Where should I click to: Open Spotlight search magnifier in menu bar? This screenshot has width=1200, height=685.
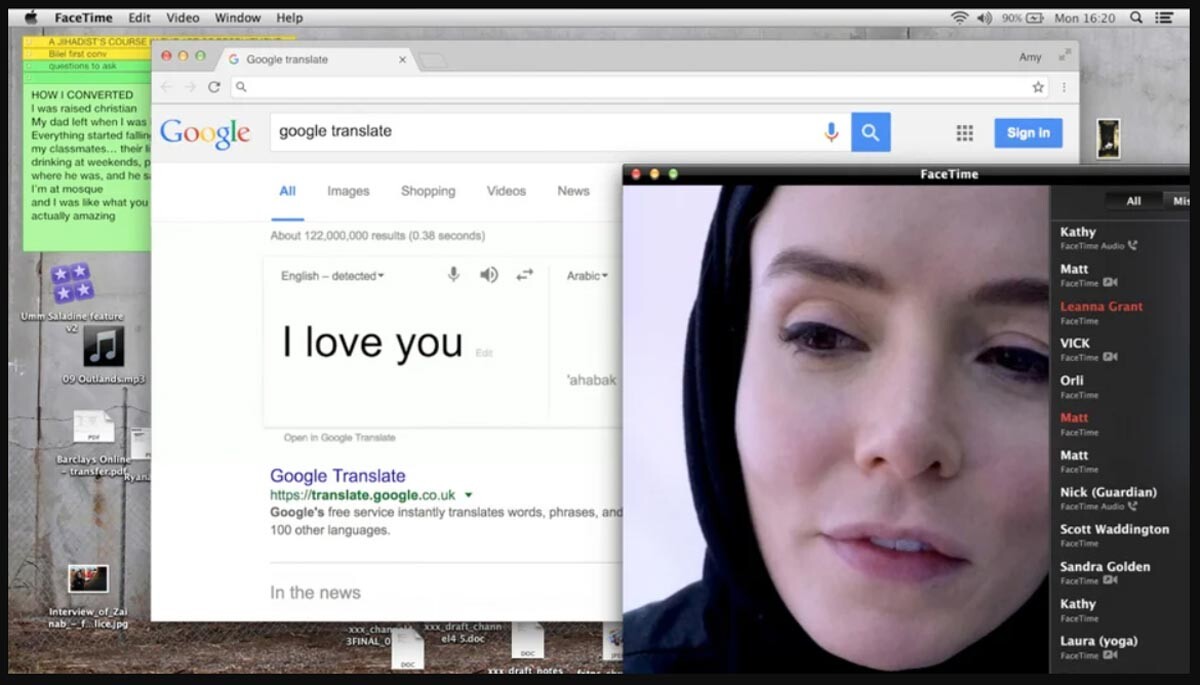tap(1136, 18)
